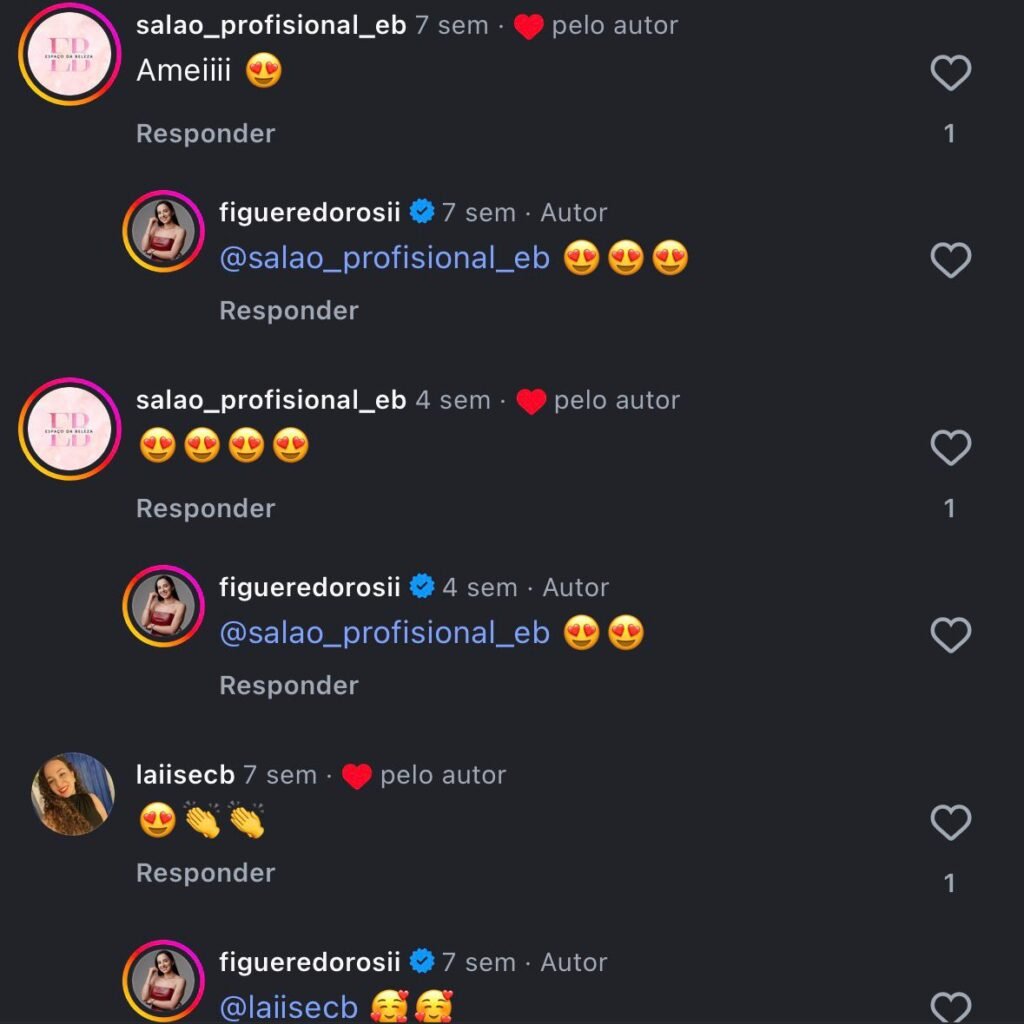Reply to figueredorosii's 4 sem reply
The image size is (1024, 1024).
pyautogui.click(x=288, y=686)
